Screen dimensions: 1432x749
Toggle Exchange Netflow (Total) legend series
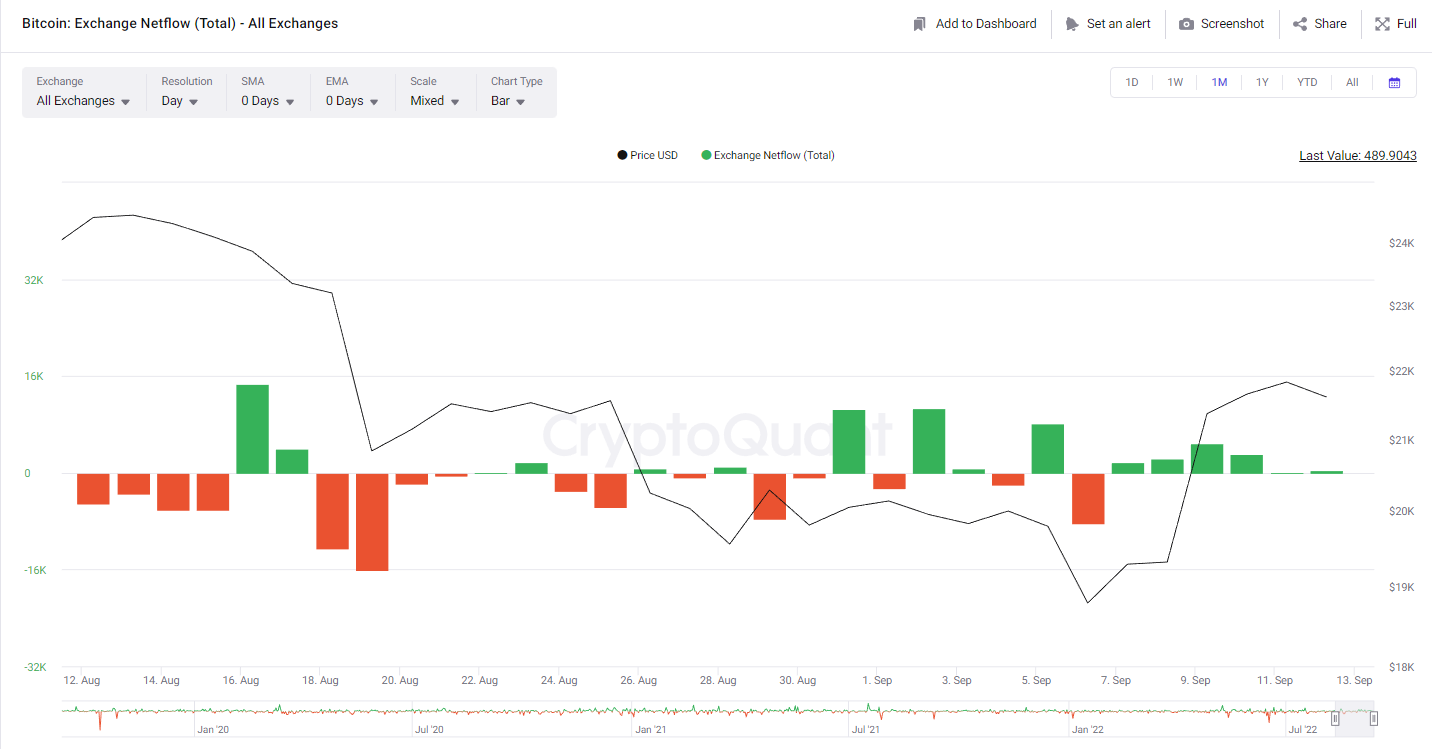[767, 155]
